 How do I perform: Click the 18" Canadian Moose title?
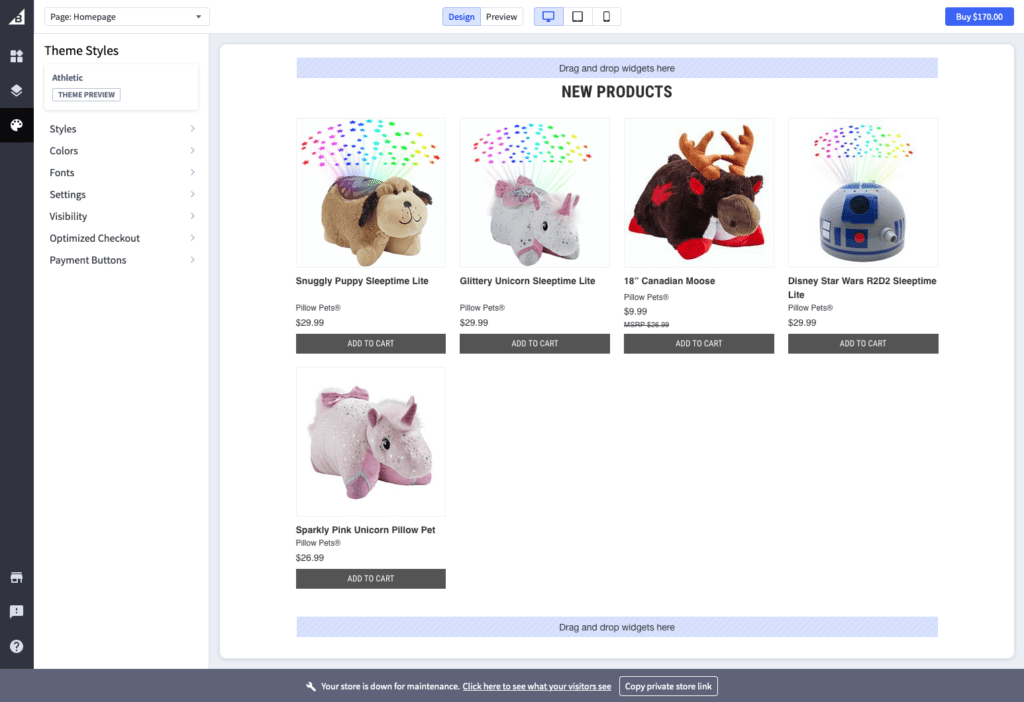(x=669, y=281)
